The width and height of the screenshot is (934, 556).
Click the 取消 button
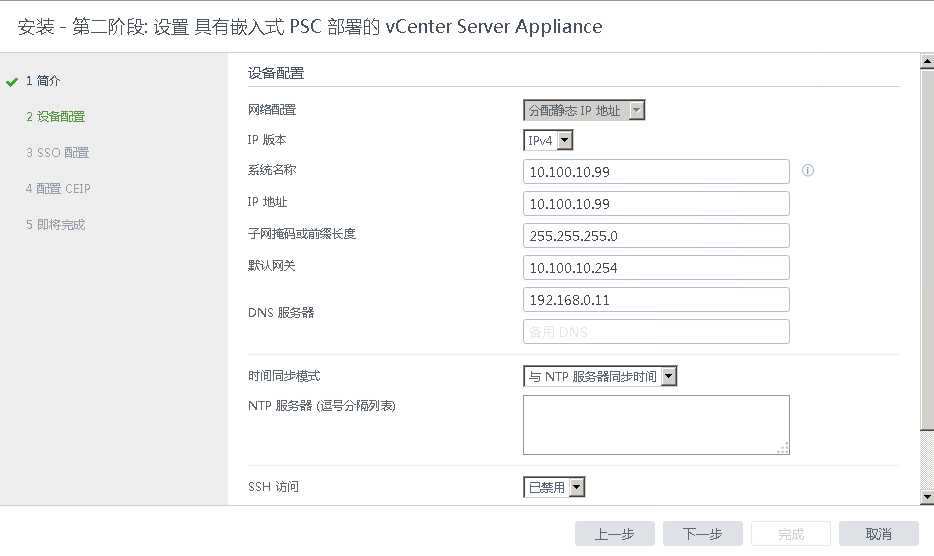879,534
